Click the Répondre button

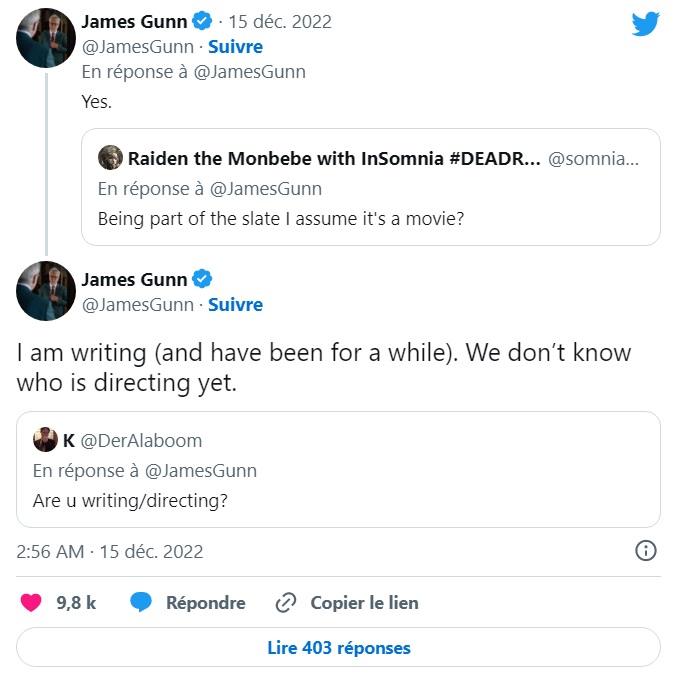[x=205, y=603]
